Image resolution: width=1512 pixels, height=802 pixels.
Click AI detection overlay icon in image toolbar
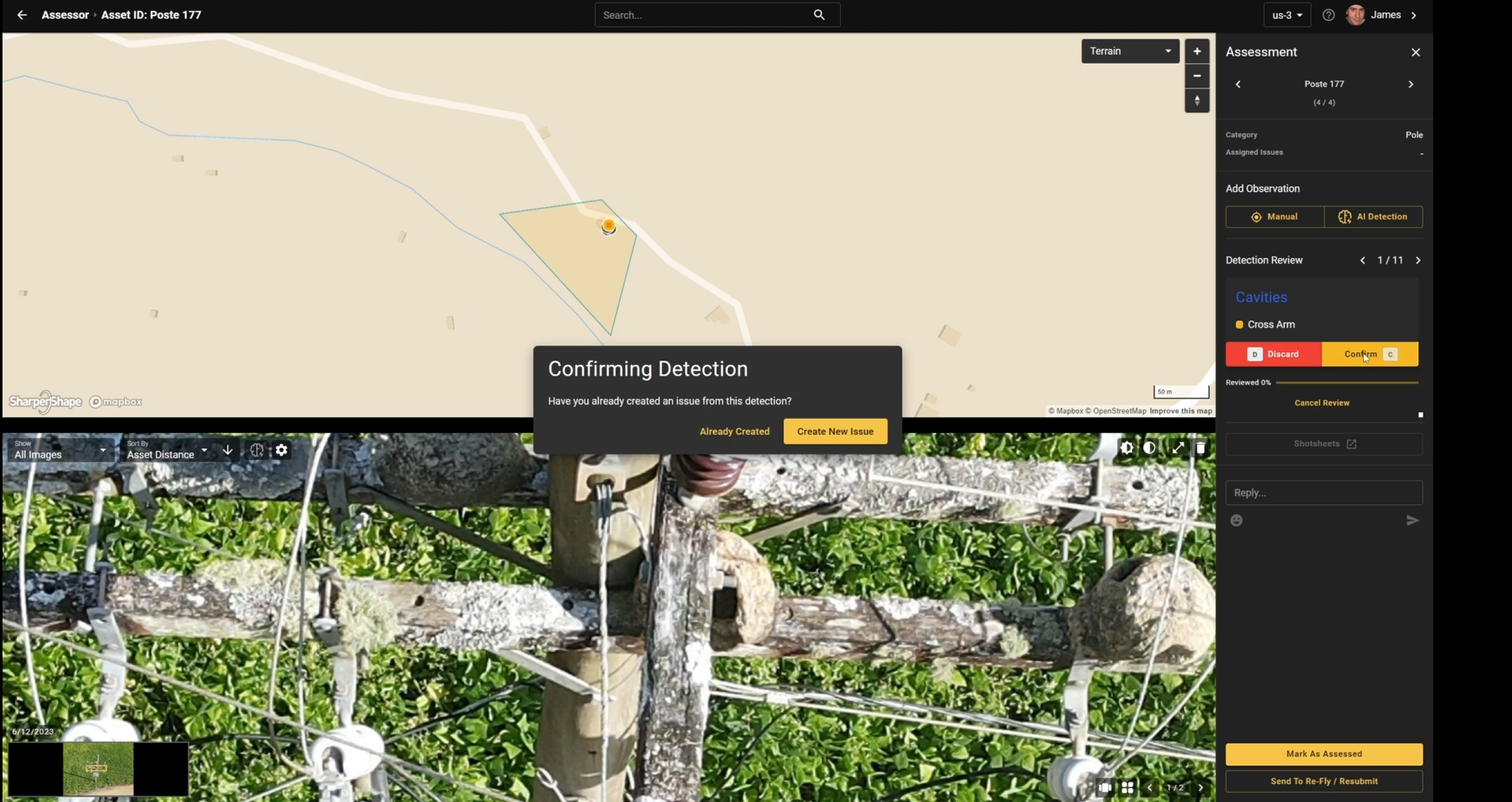pos(256,450)
